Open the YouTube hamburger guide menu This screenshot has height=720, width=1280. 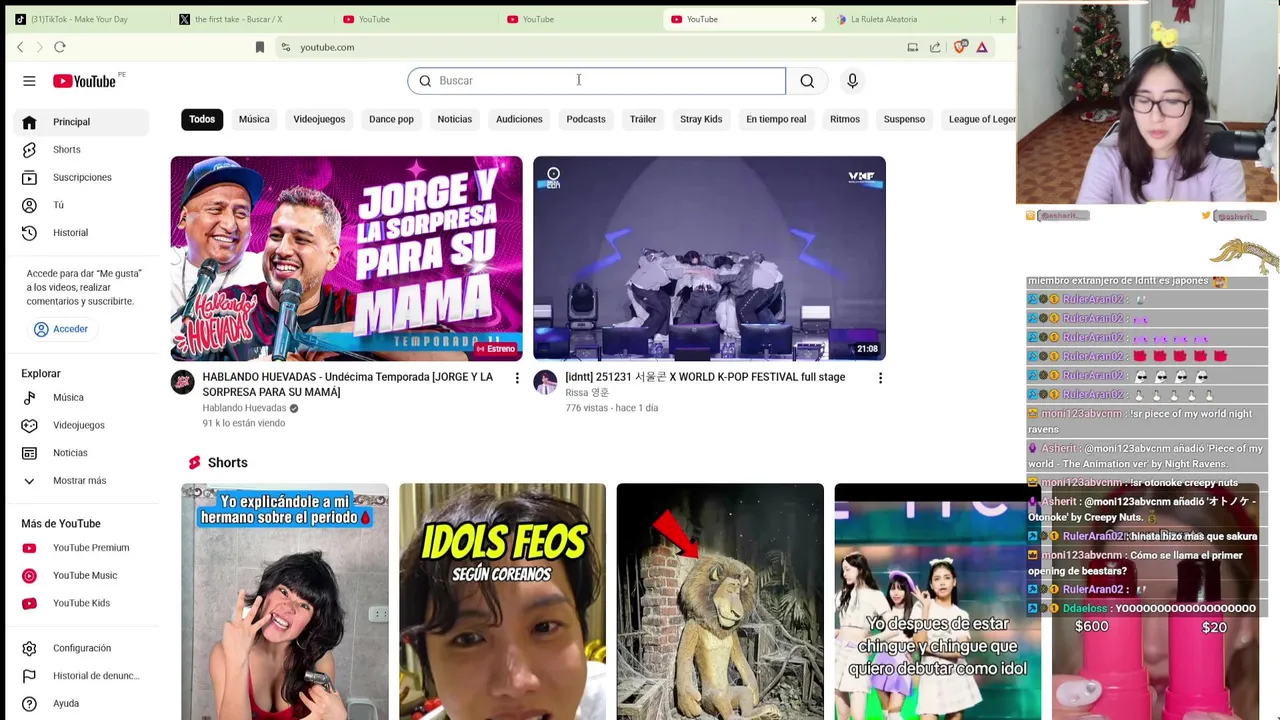[x=29, y=81]
